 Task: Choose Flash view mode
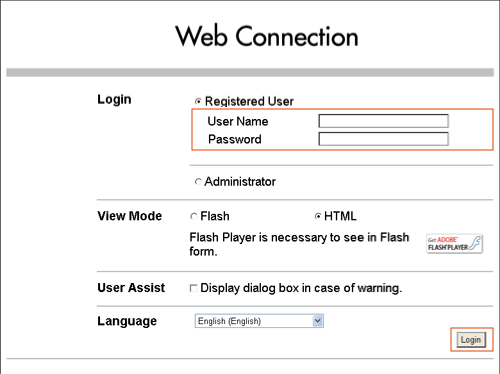(x=194, y=216)
